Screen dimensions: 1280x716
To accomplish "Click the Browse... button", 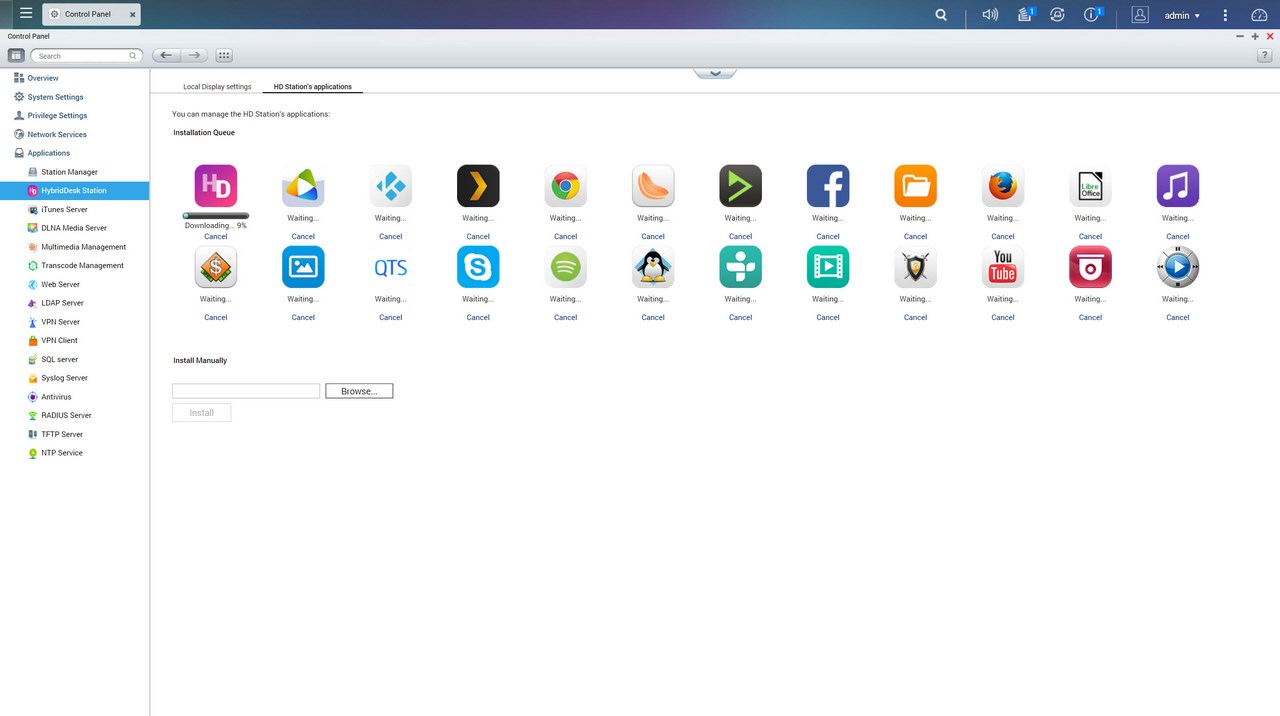I will click(x=359, y=391).
